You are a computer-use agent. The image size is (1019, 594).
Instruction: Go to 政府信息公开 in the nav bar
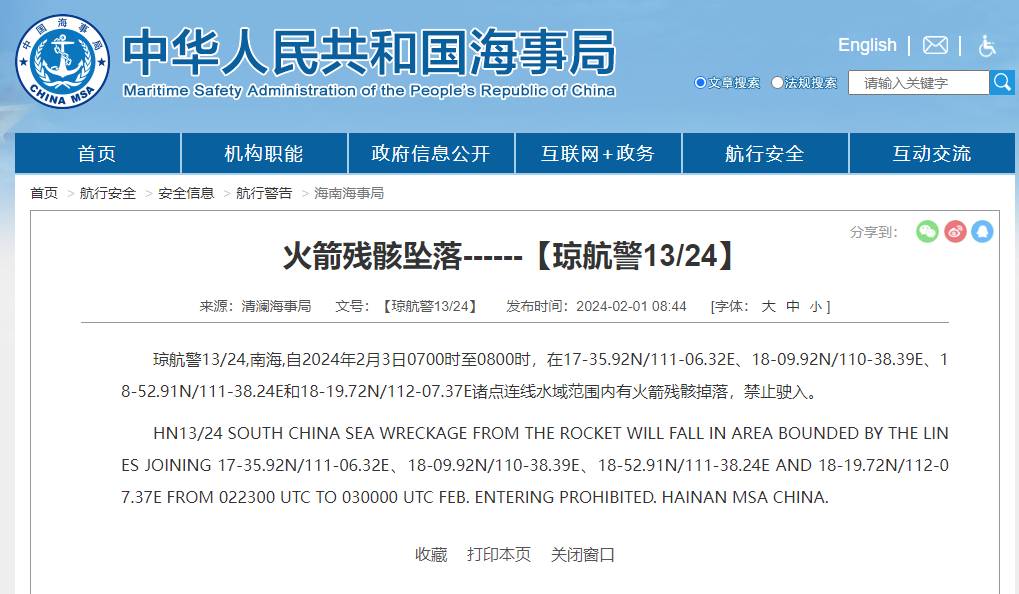click(x=431, y=153)
